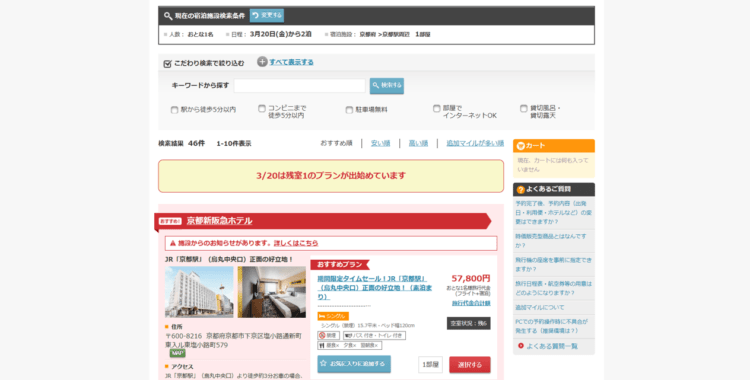The width and height of the screenshot is (750, 380).
Task: Open the 1部屋 room count dropdown
Action: pyautogui.click(x=430, y=364)
